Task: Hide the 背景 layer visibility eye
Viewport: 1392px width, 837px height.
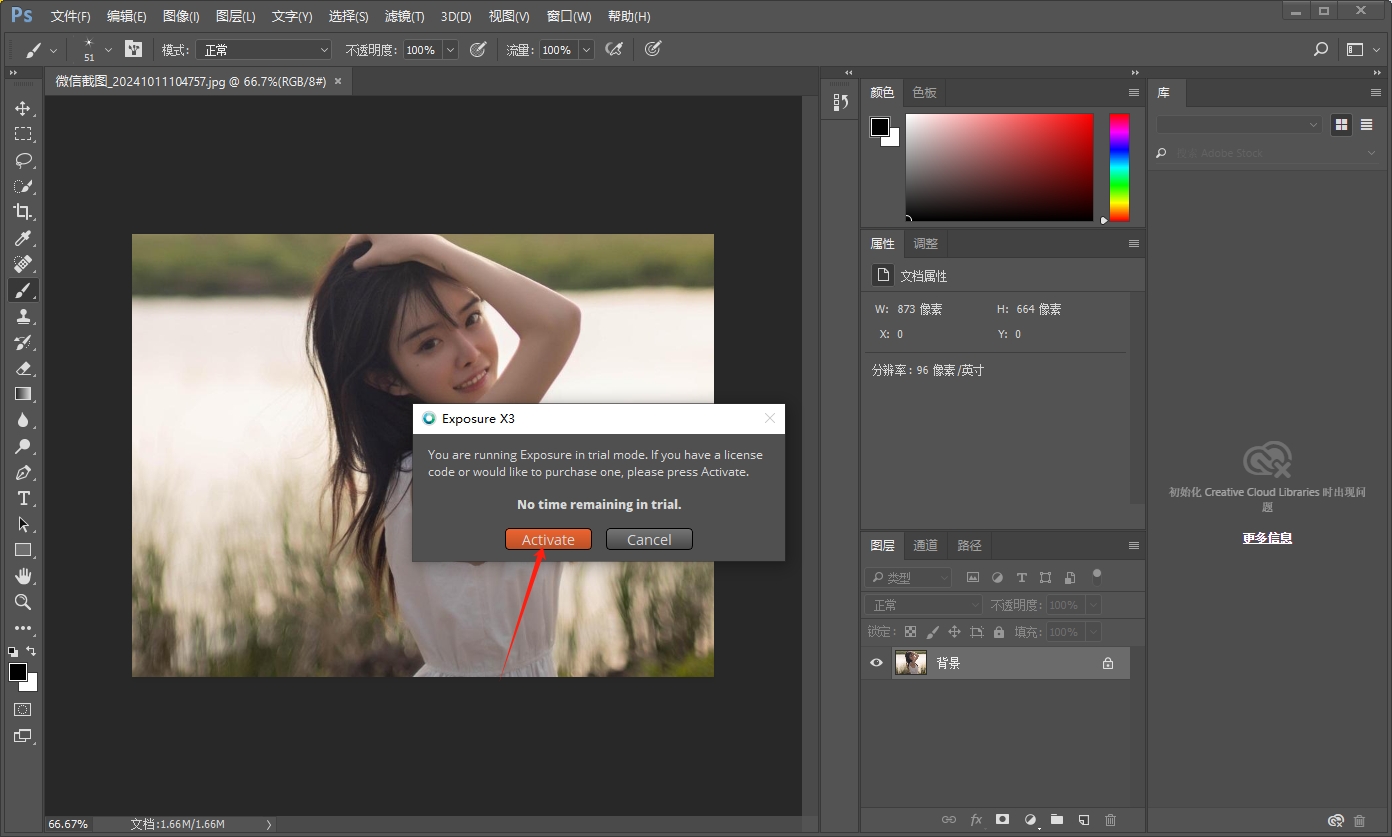Action: tap(877, 663)
